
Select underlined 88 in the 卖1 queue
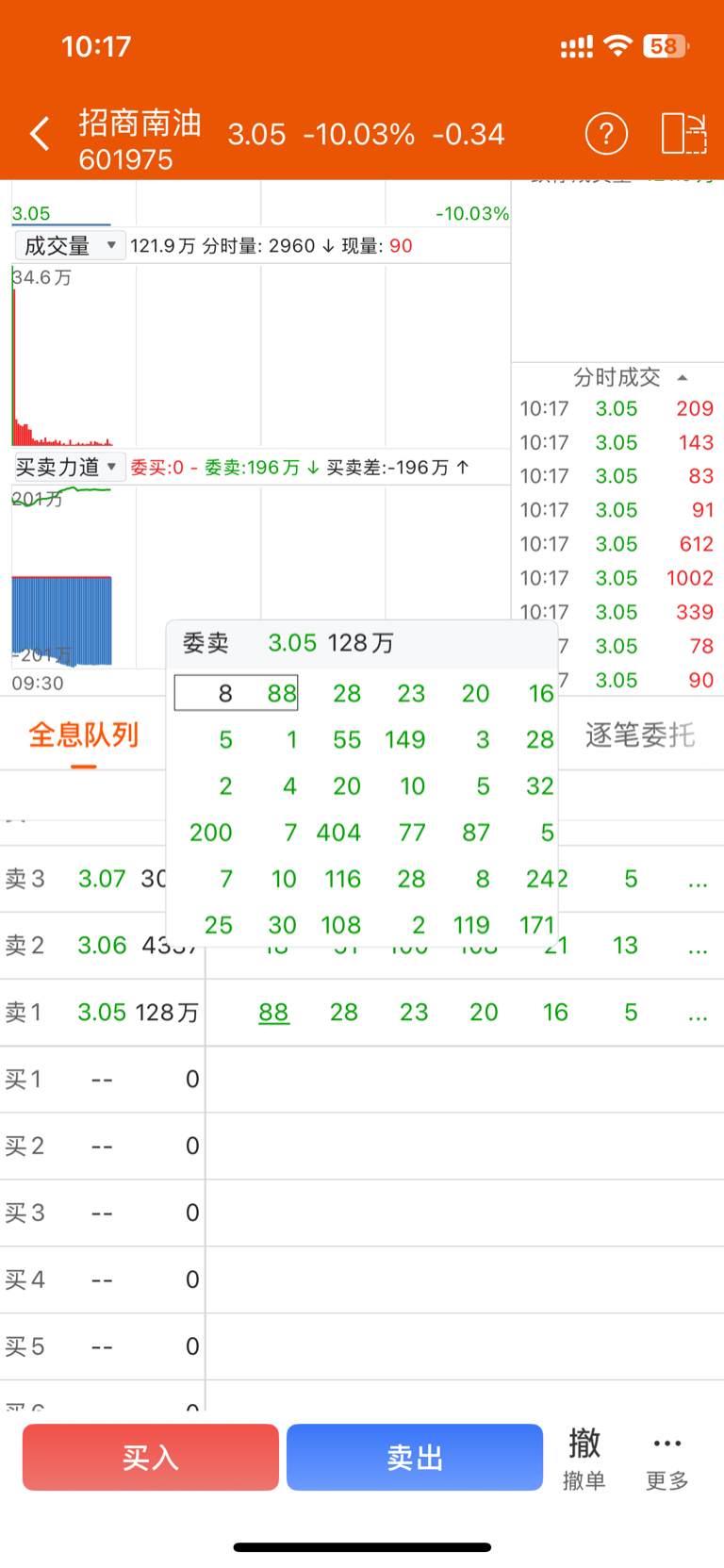[273, 1013]
